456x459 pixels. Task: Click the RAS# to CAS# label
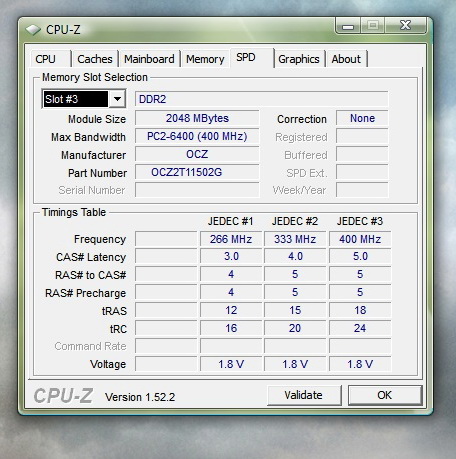91,275
